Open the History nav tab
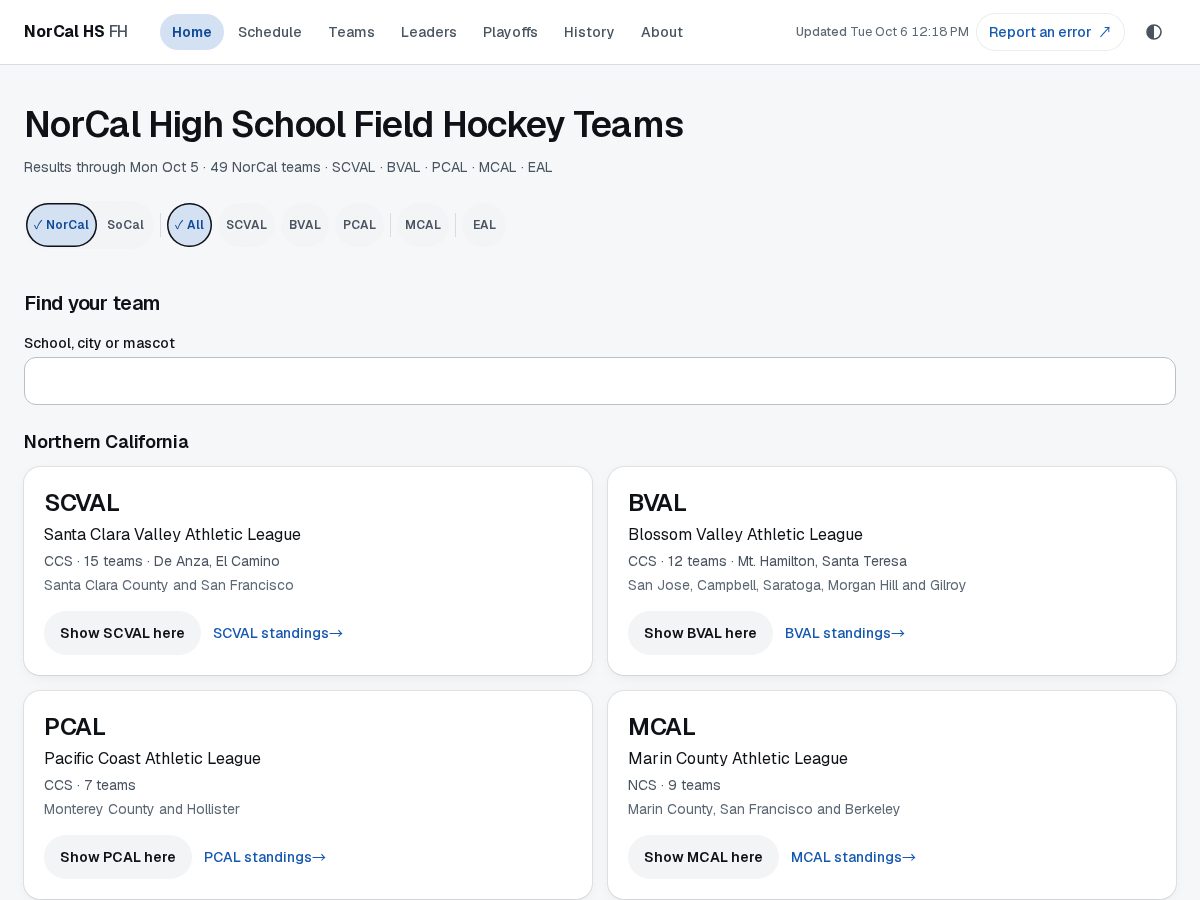This screenshot has width=1200, height=900. [589, 32]
